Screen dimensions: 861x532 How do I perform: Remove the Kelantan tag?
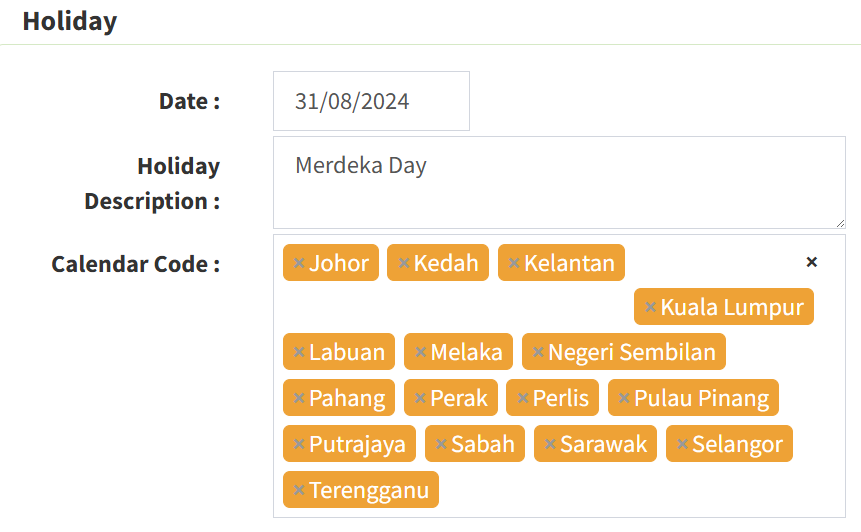(514, 263)
